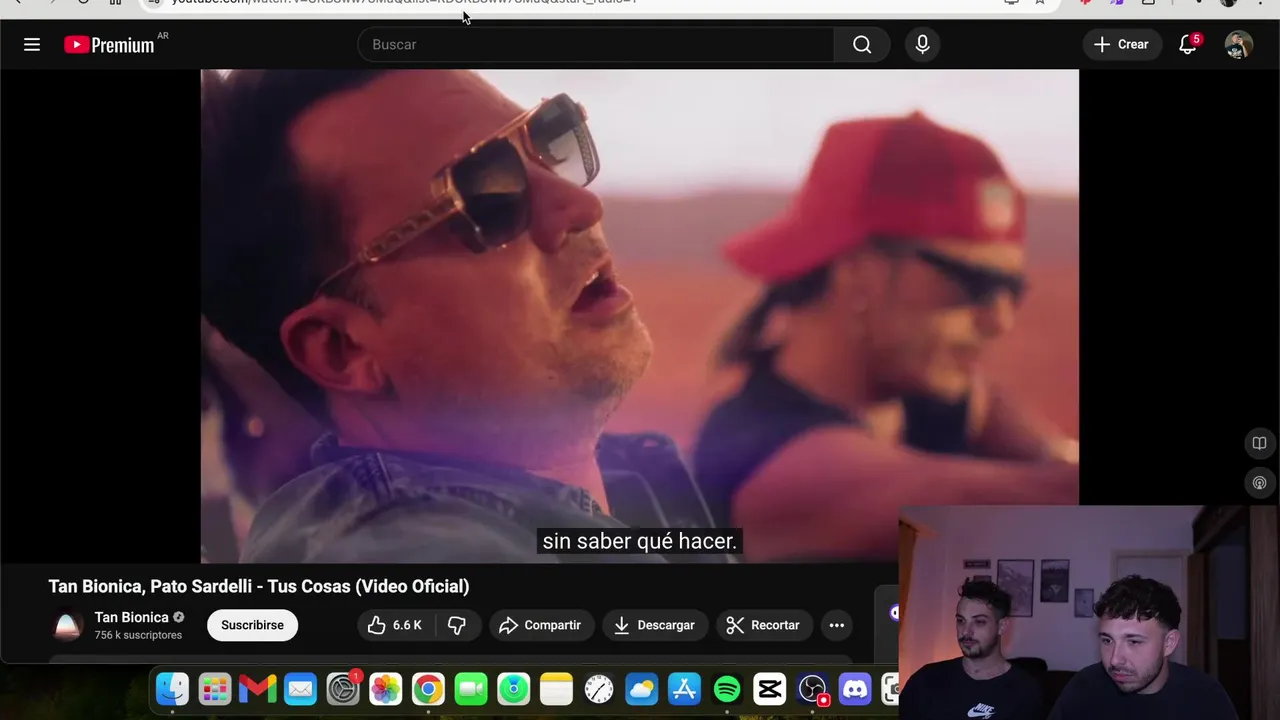Open the YouTube hamburger guide menu
This screenshot has height=720, width=1280.
[32, 44]
